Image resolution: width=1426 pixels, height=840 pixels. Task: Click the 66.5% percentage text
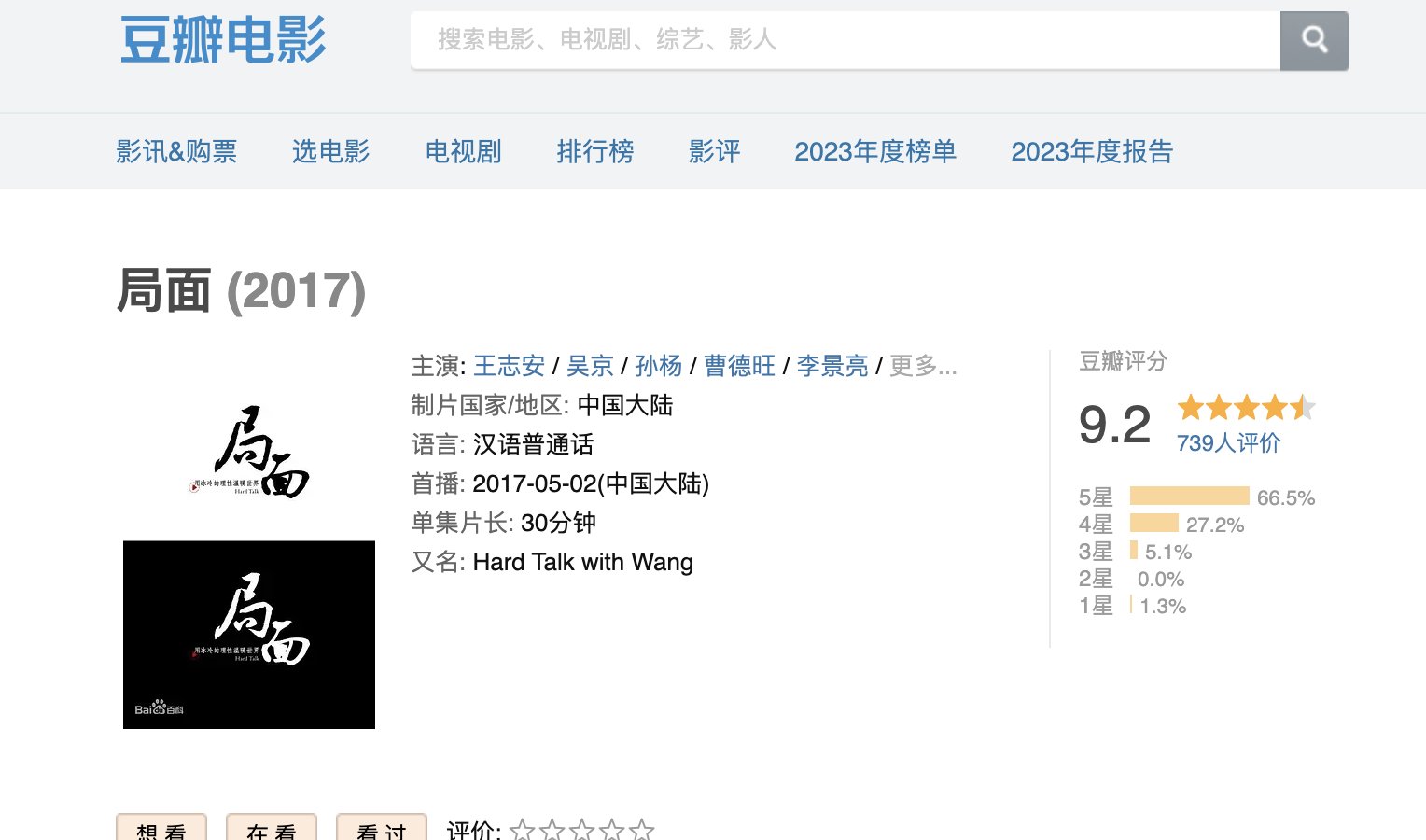tap(1286, 497)
